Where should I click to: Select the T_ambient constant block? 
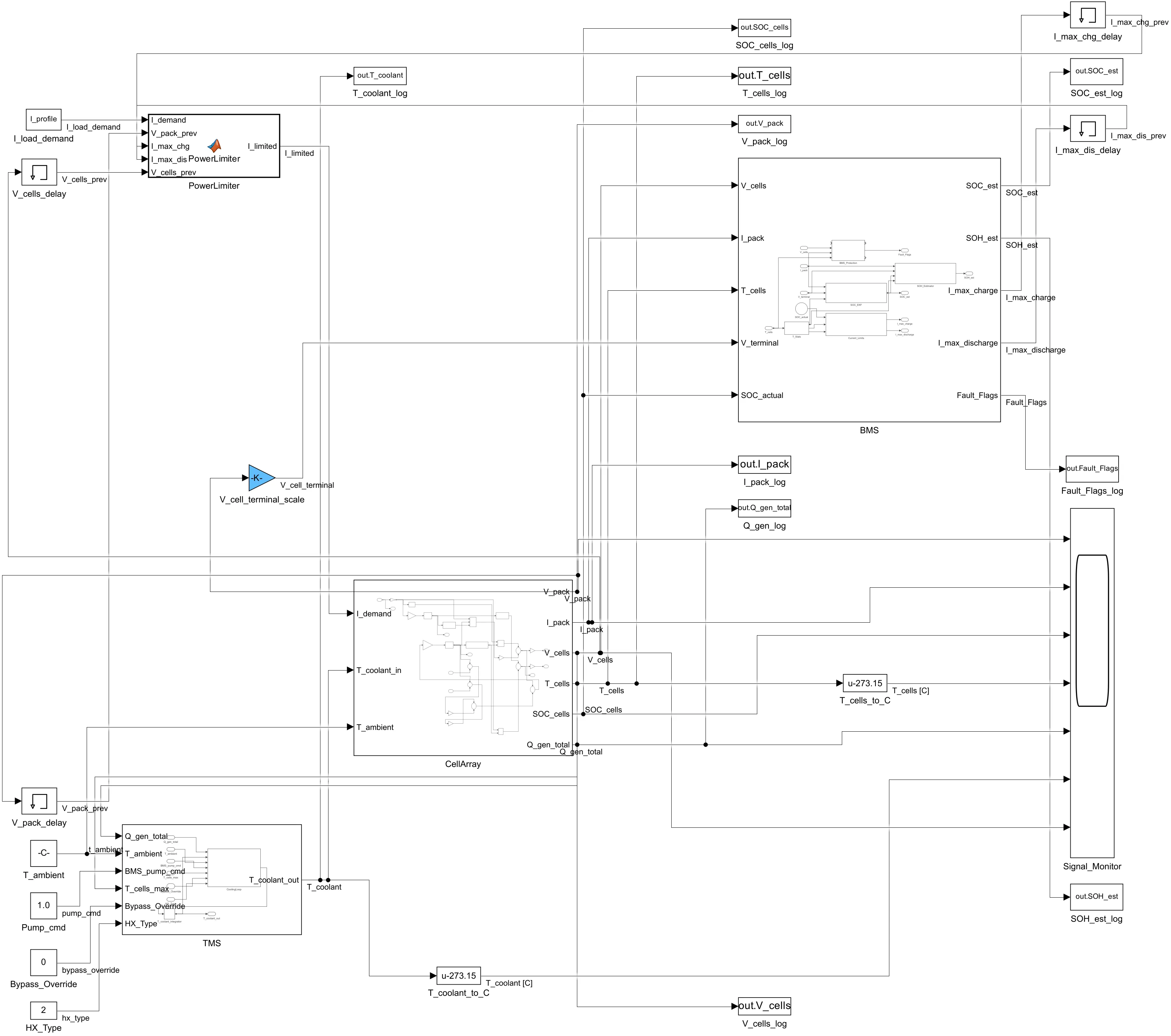(x=44, y=853)
